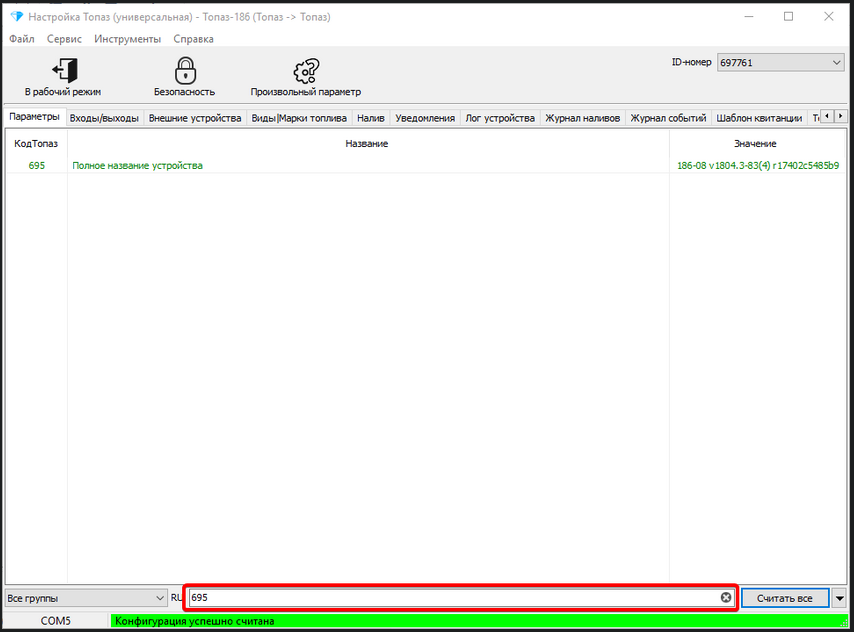Click the Название column header

click(x=367, y=144)
